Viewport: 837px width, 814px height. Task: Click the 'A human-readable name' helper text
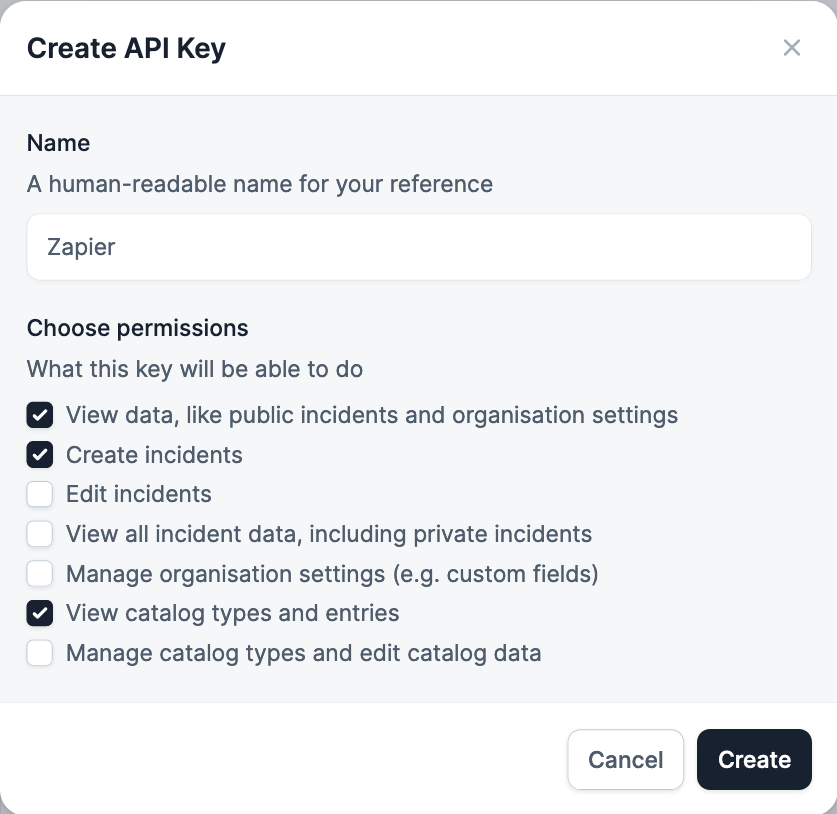[x=259, y=184]
